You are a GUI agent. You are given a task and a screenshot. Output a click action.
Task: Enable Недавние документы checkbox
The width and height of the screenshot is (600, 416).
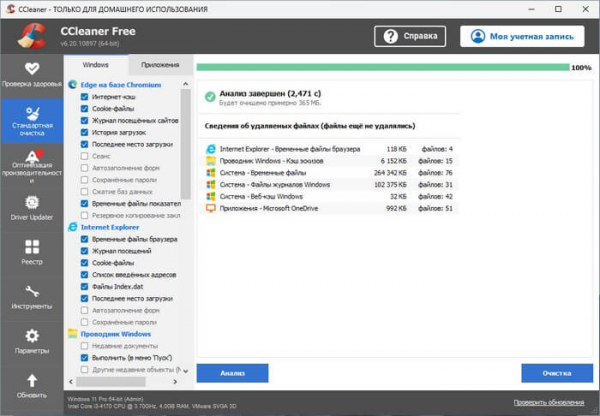[x=85, y=346]
